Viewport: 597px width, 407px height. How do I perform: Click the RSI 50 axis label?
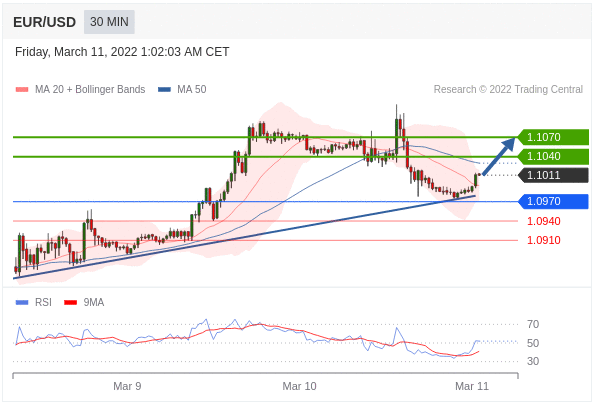(533, 343)
